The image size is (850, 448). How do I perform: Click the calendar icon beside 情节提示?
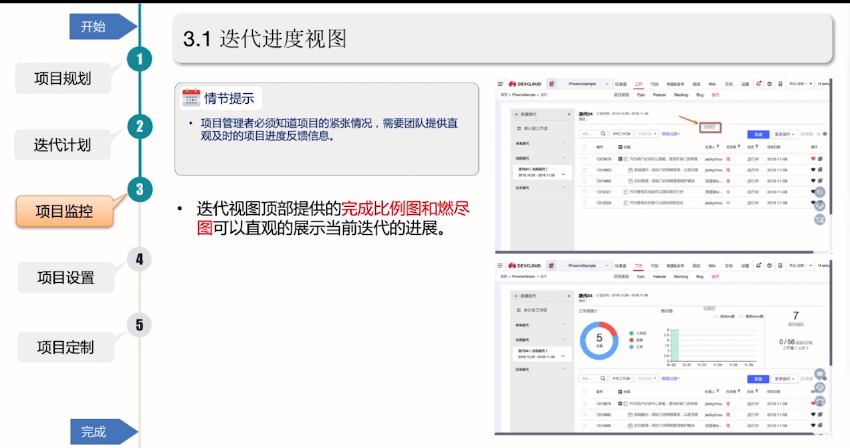pos(191,98)
